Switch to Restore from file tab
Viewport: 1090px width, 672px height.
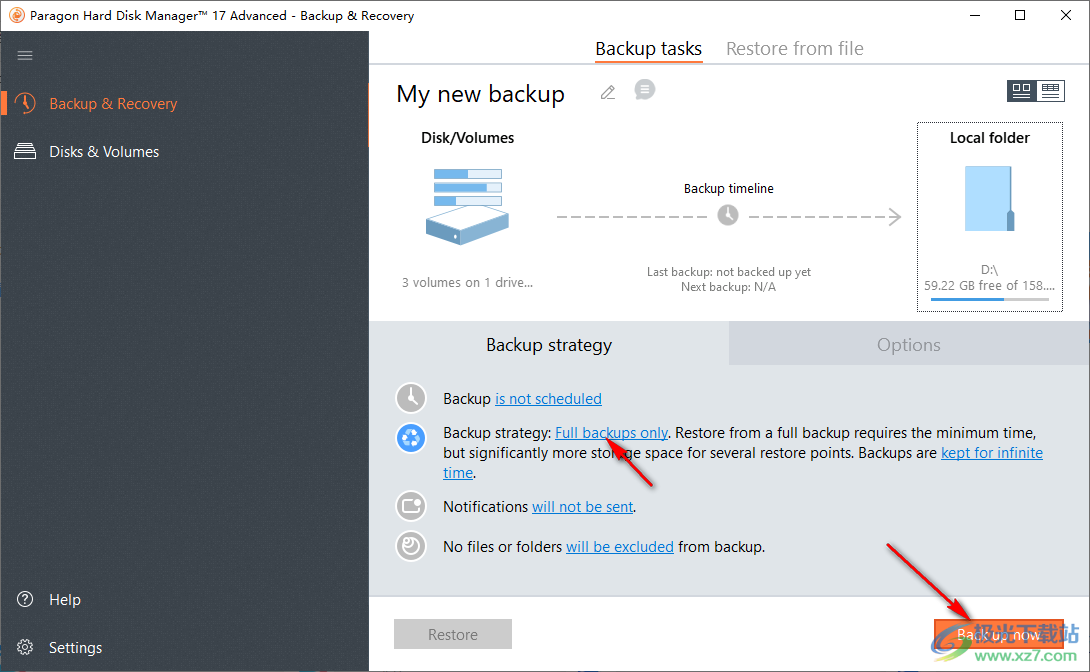(795, 49)
